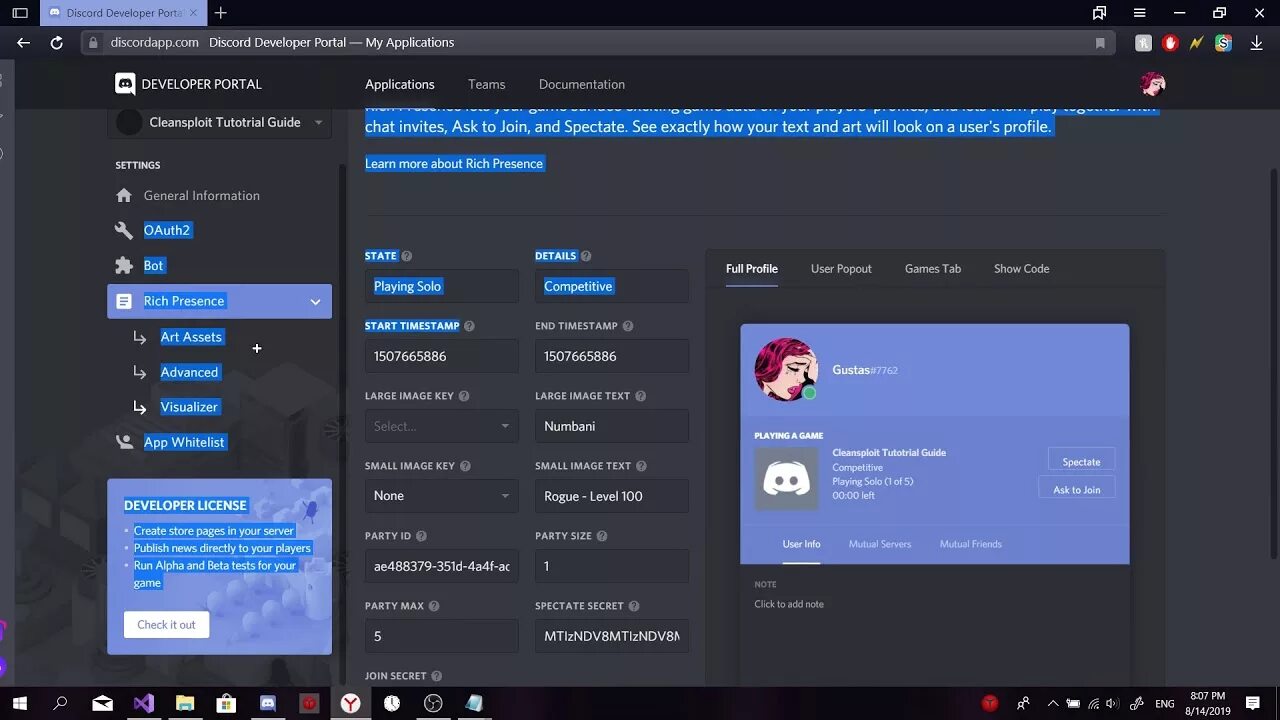Click the App Whitelist person icon
The width and height of the screenshot is (1280, 720).
click(124, 441)
